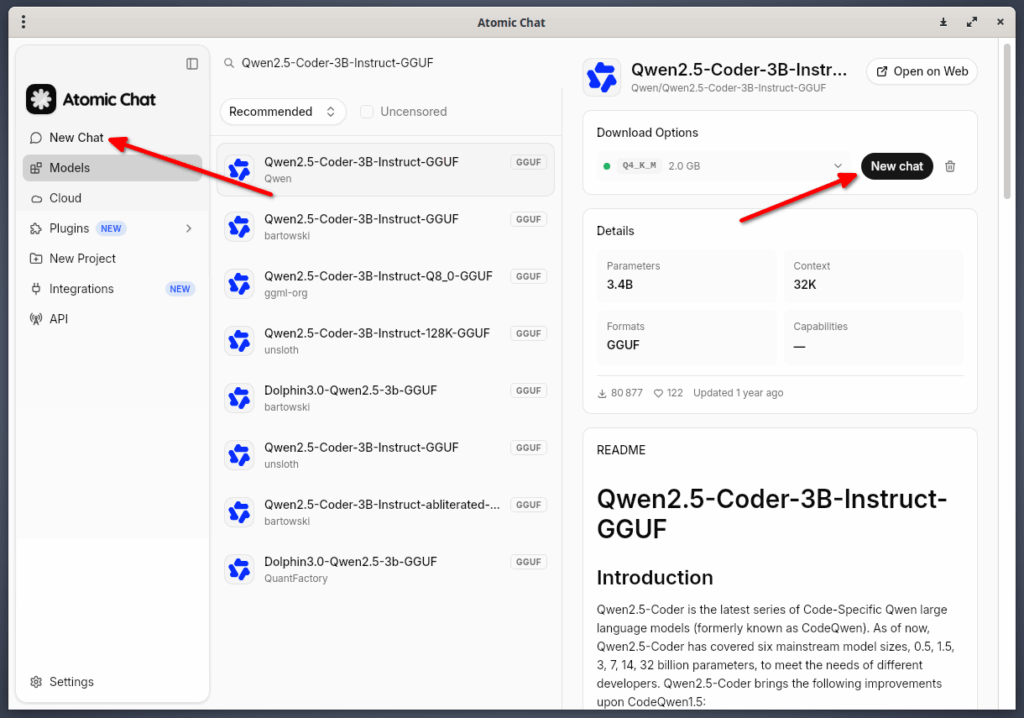The width and height of the screenshot is (1024, 718).
Task: Open the API section
Action: pos(112,319)
